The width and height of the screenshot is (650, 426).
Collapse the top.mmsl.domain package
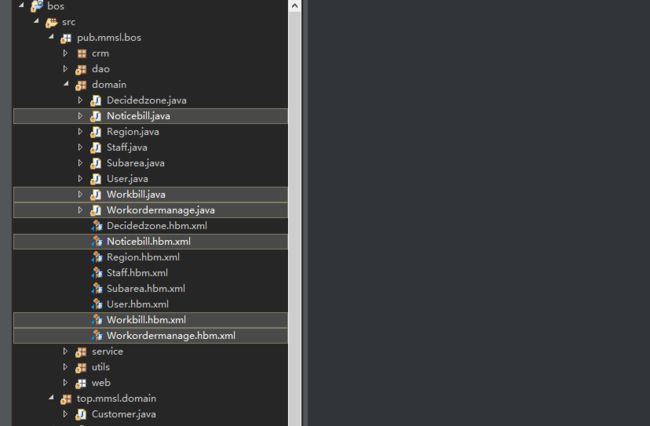click(51, 397)
